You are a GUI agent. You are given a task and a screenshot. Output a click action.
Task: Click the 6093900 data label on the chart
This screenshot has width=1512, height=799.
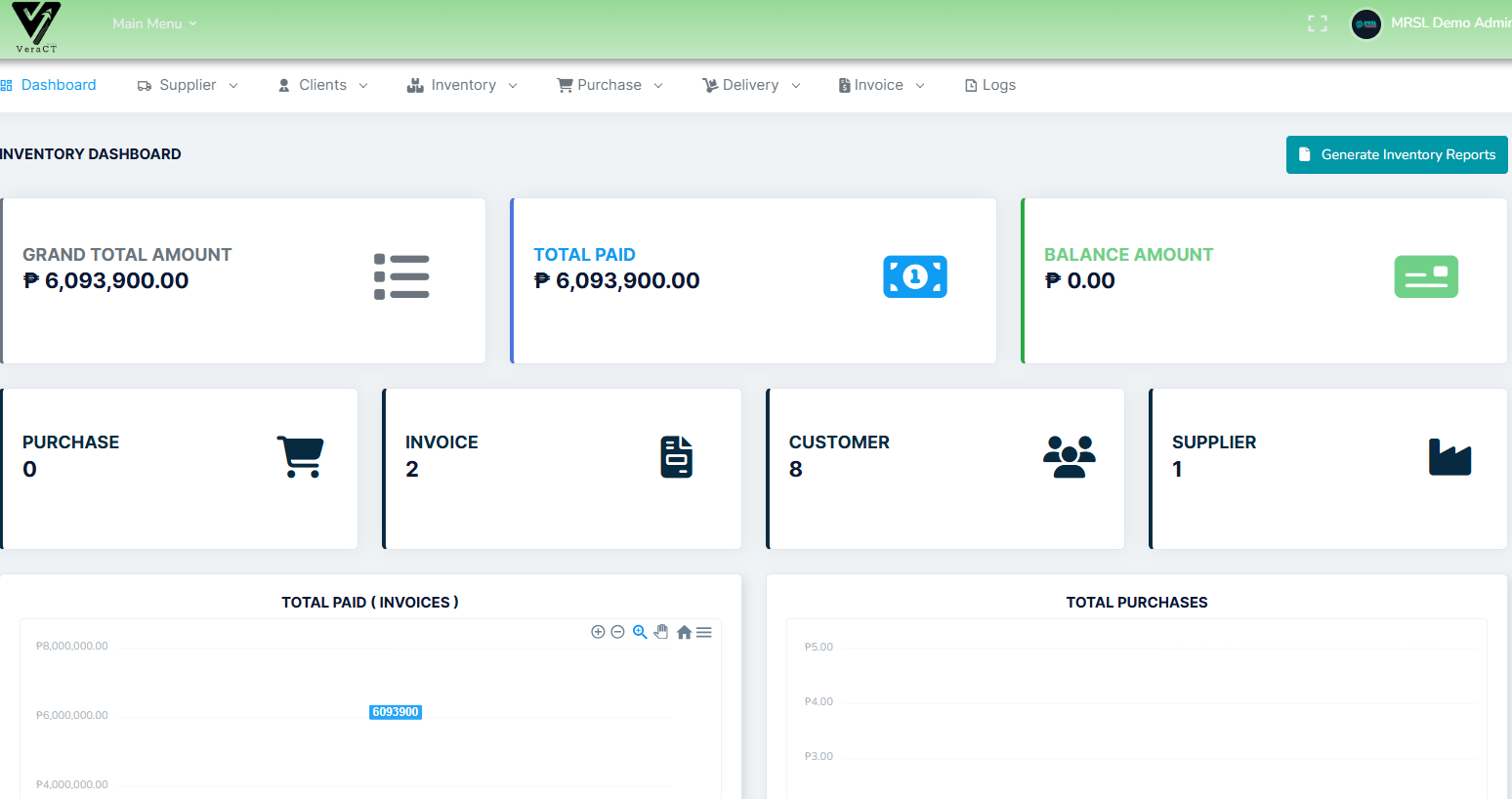click(395, 712)
